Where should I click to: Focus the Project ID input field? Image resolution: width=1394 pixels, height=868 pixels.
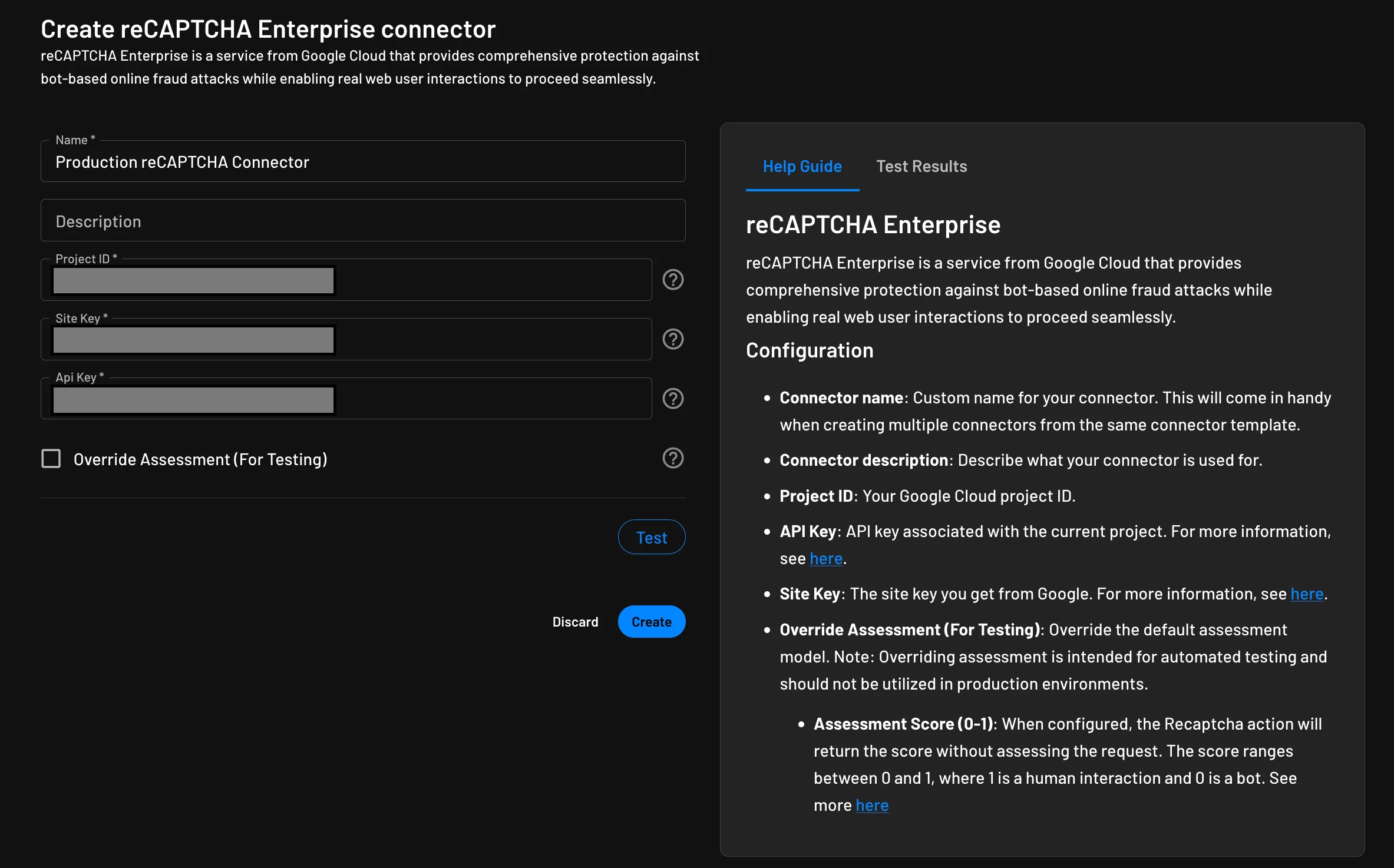click(x=346, y=280)
